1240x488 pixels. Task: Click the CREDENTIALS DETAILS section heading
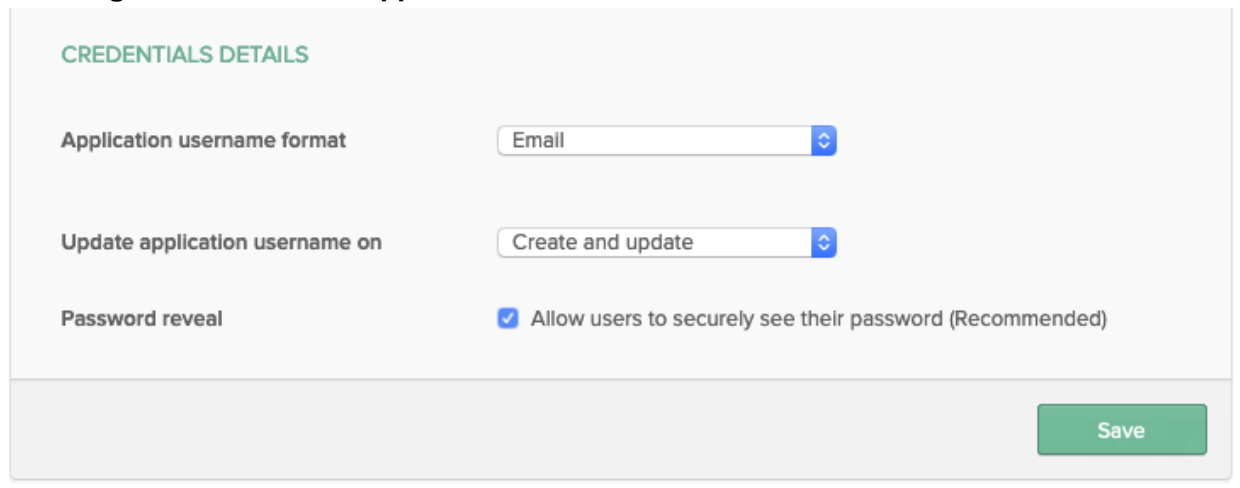point(185,55)
